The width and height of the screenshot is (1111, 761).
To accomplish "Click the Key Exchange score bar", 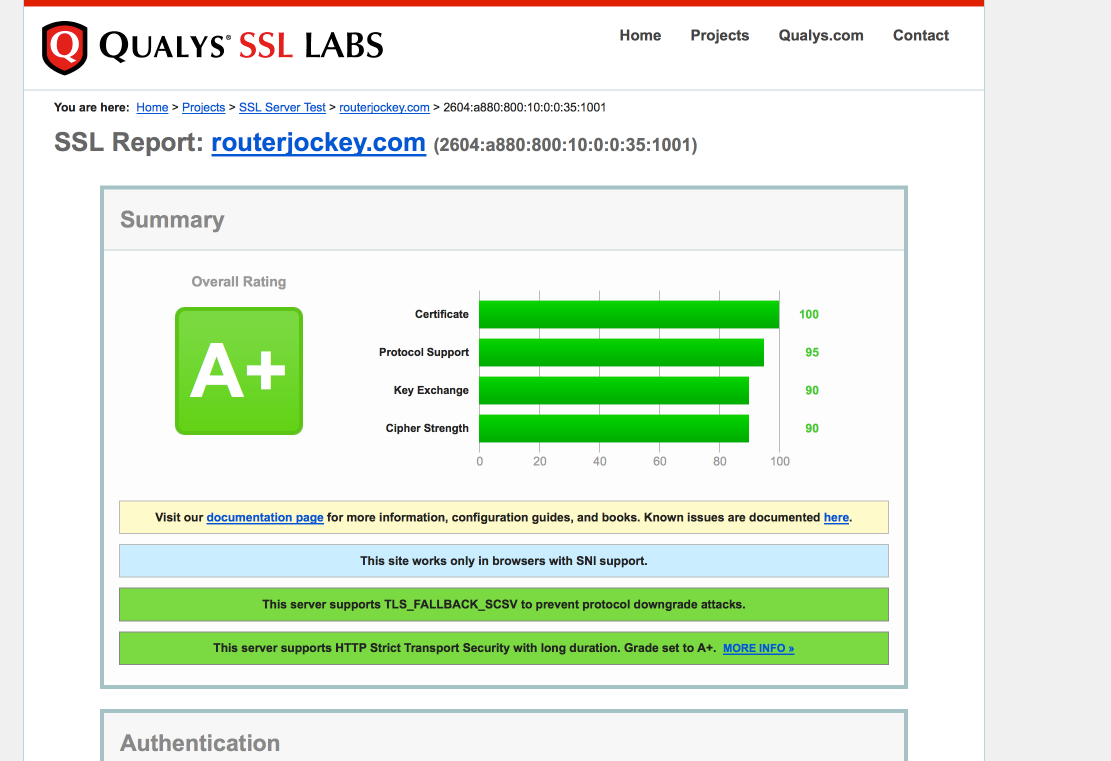I will [x=614, y=390].
